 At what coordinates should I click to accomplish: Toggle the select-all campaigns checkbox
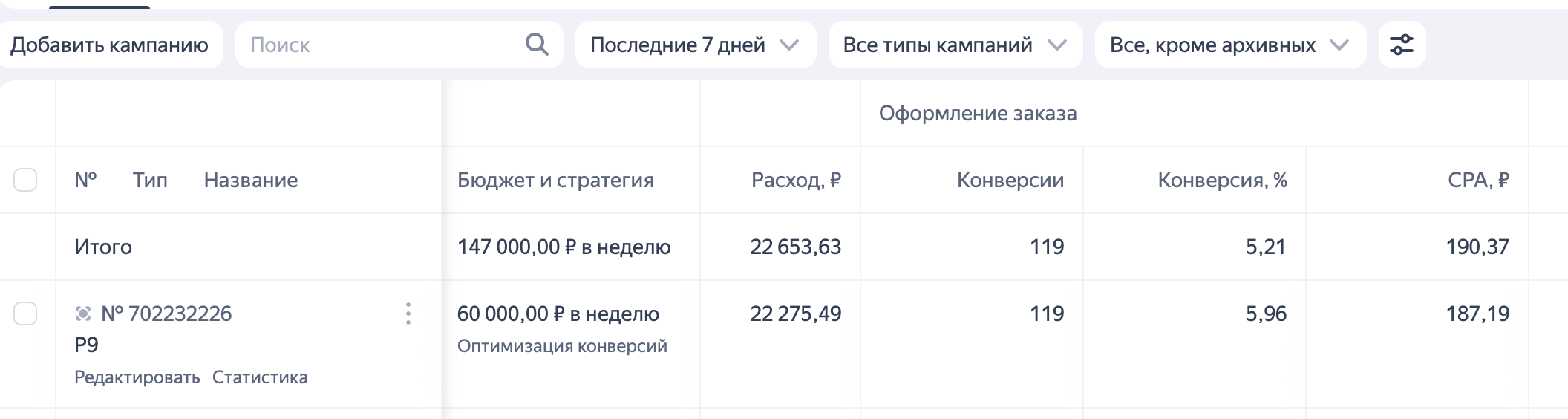click(x=25, y=180)
